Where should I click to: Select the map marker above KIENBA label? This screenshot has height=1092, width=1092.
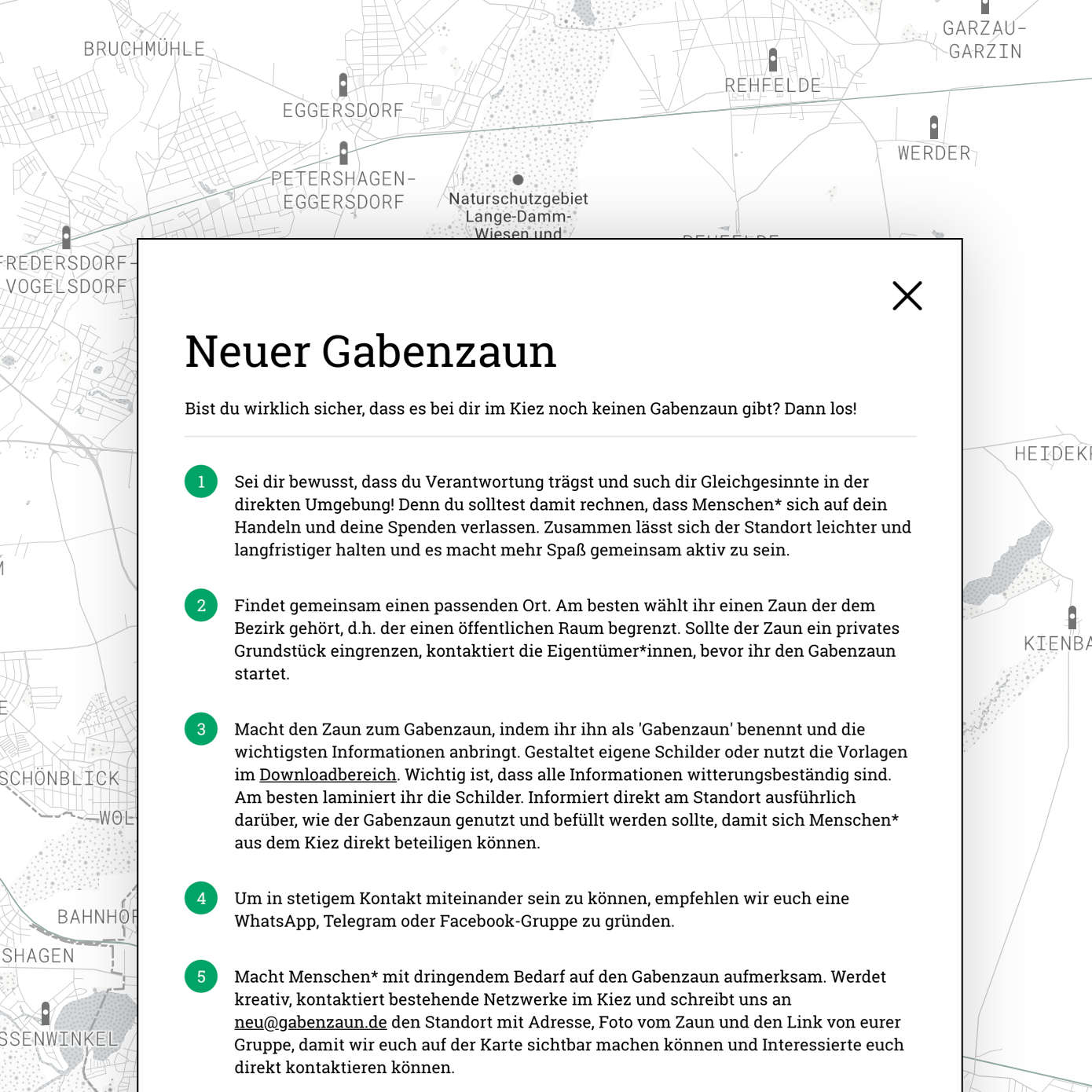[1072, 617]
